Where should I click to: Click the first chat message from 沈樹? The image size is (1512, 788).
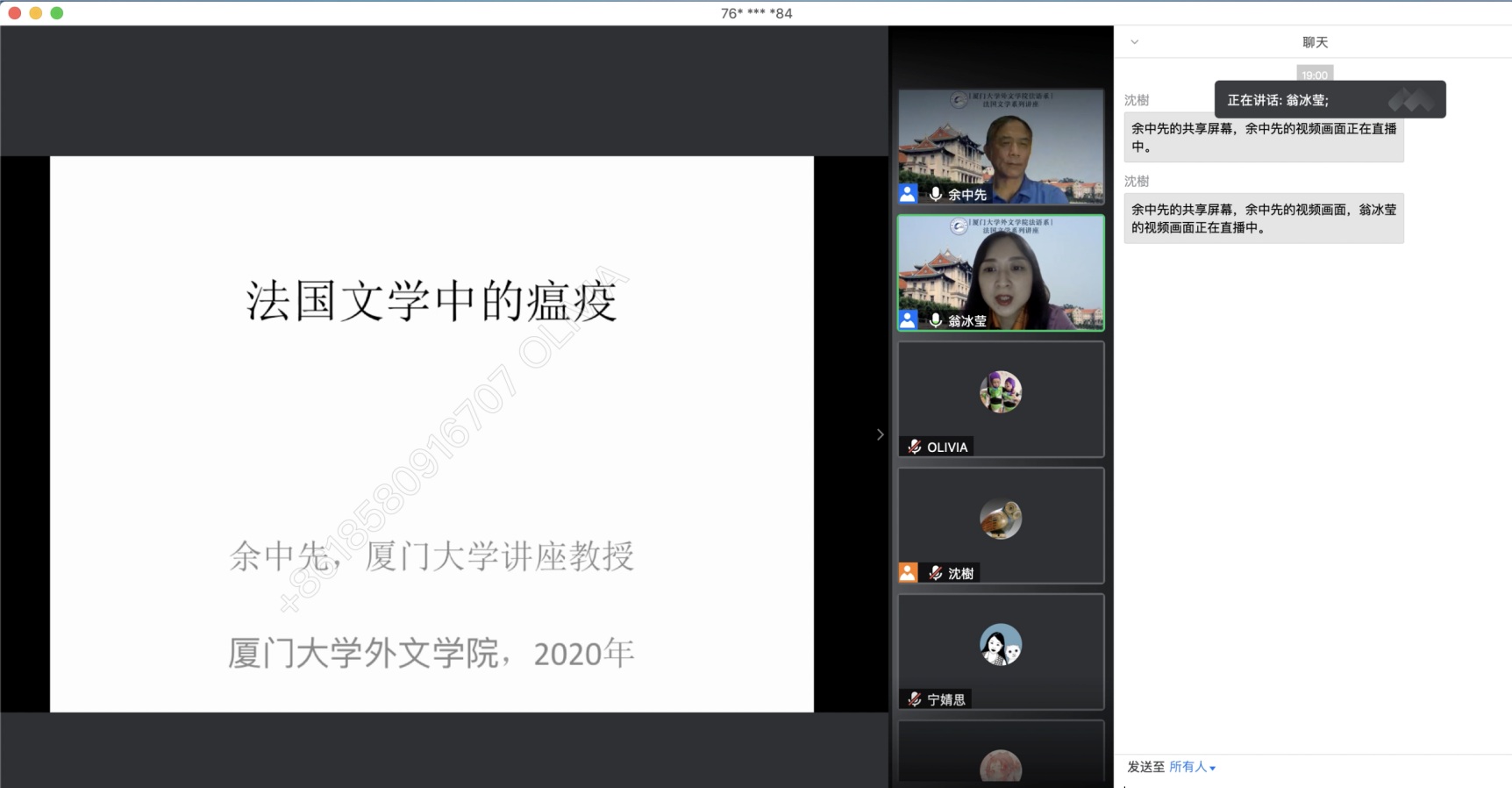pos(1263,138)
